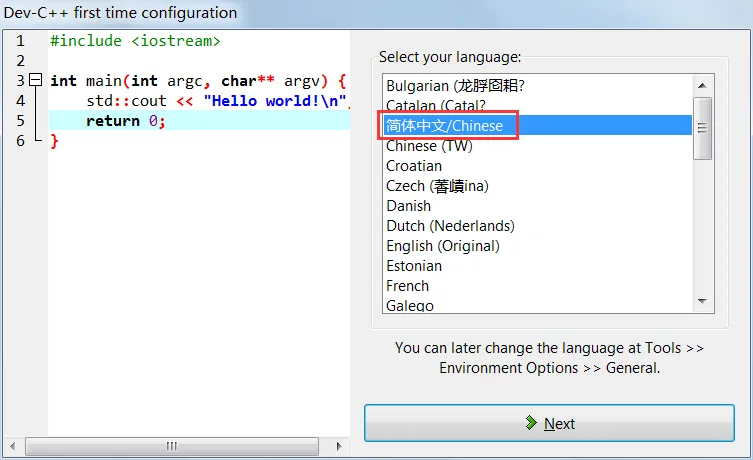This screenshot has width=753, height=460.
Task: Pick Danish from the language list
Action: click(x=537, y=206)
